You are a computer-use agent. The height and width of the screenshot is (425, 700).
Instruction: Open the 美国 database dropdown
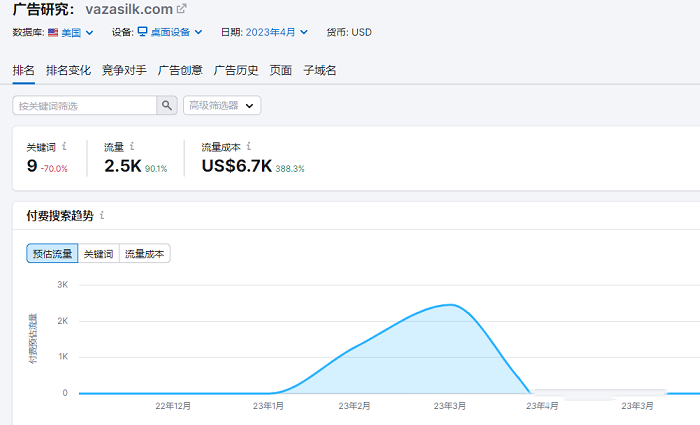pyautogui.click(x=77, y=32)
